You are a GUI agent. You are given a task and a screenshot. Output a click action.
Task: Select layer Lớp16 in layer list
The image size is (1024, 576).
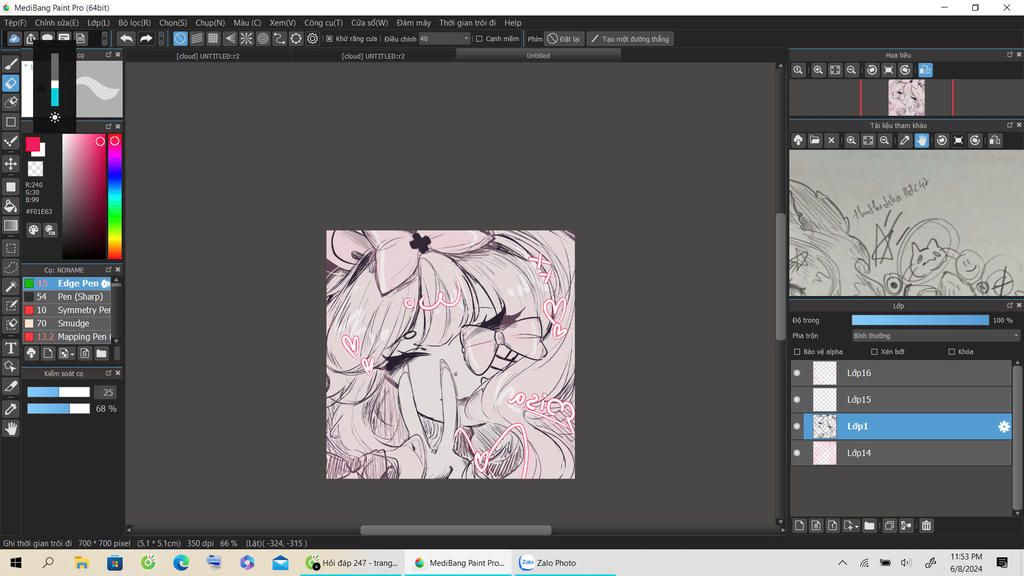point(901,373)
